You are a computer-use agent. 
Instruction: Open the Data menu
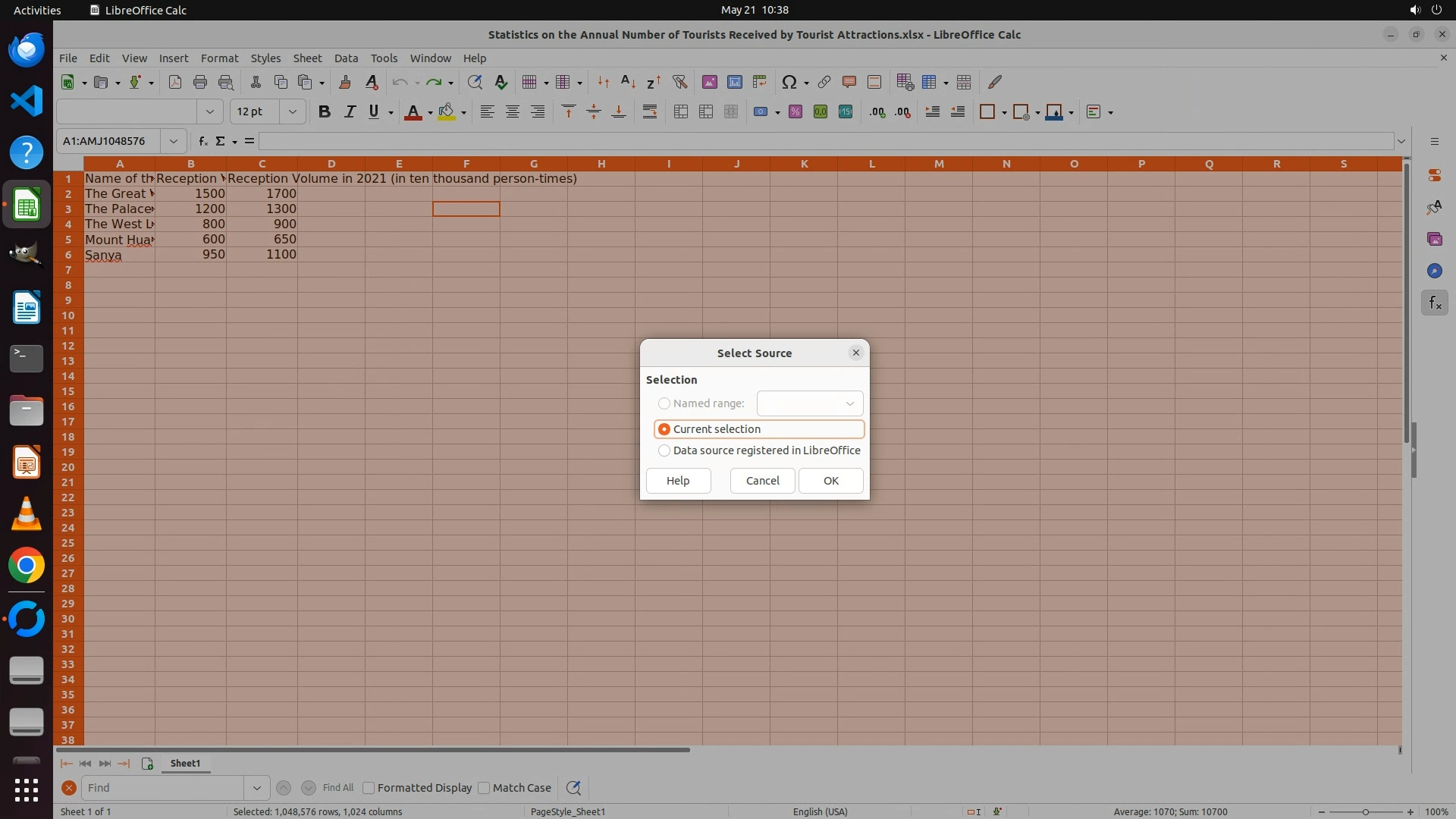click(346, 58)
